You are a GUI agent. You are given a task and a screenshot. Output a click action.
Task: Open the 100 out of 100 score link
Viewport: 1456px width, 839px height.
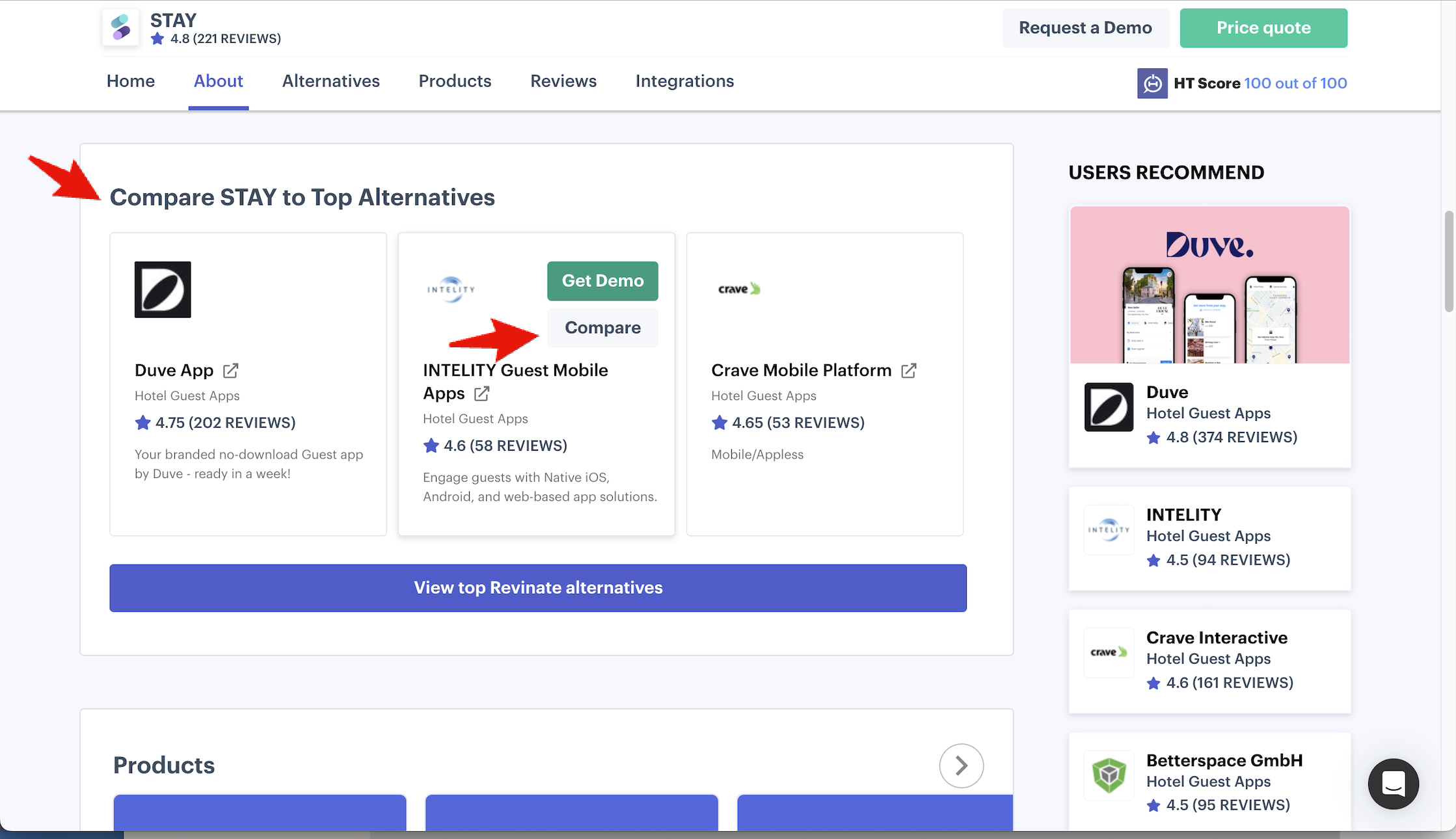[x=1295, y=83]
